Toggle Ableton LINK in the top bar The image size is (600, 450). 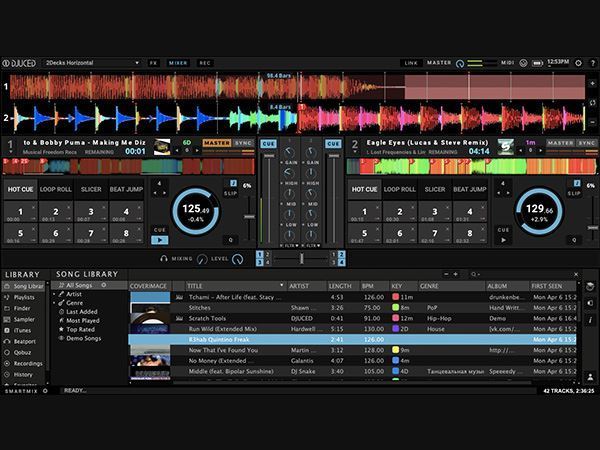[411, 63]
